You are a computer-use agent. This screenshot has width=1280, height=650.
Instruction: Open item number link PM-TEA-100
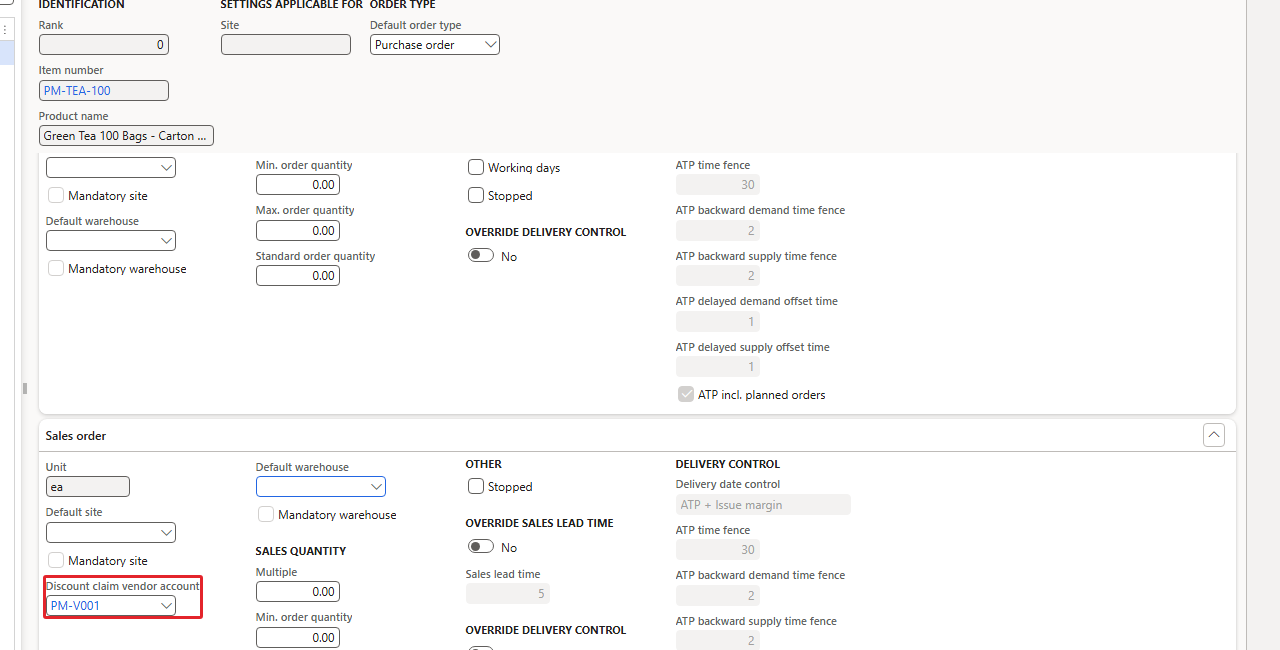coord(77,91)
